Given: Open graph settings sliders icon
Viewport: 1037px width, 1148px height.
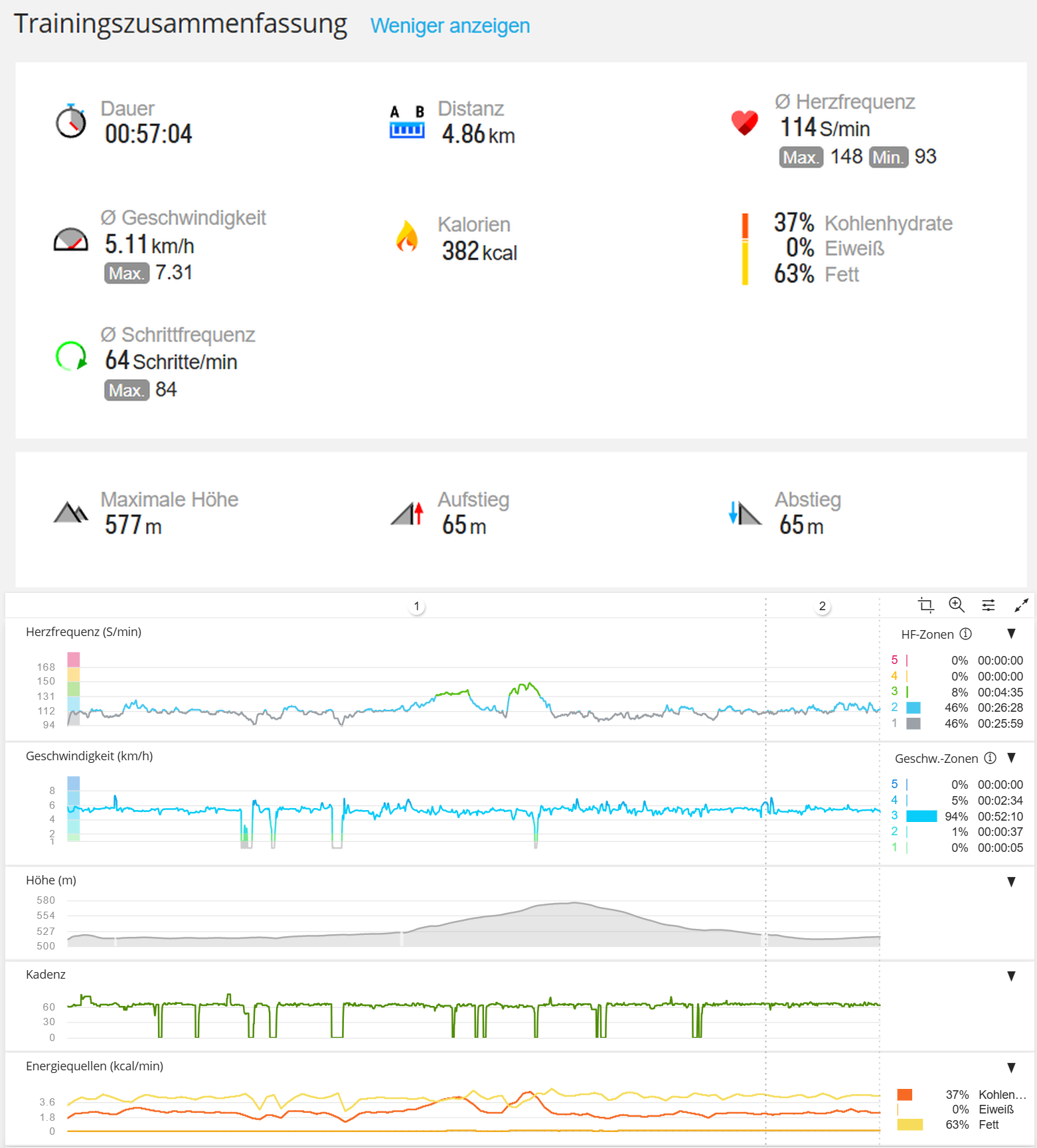Looking at the screenshot, I should [989, 605].
